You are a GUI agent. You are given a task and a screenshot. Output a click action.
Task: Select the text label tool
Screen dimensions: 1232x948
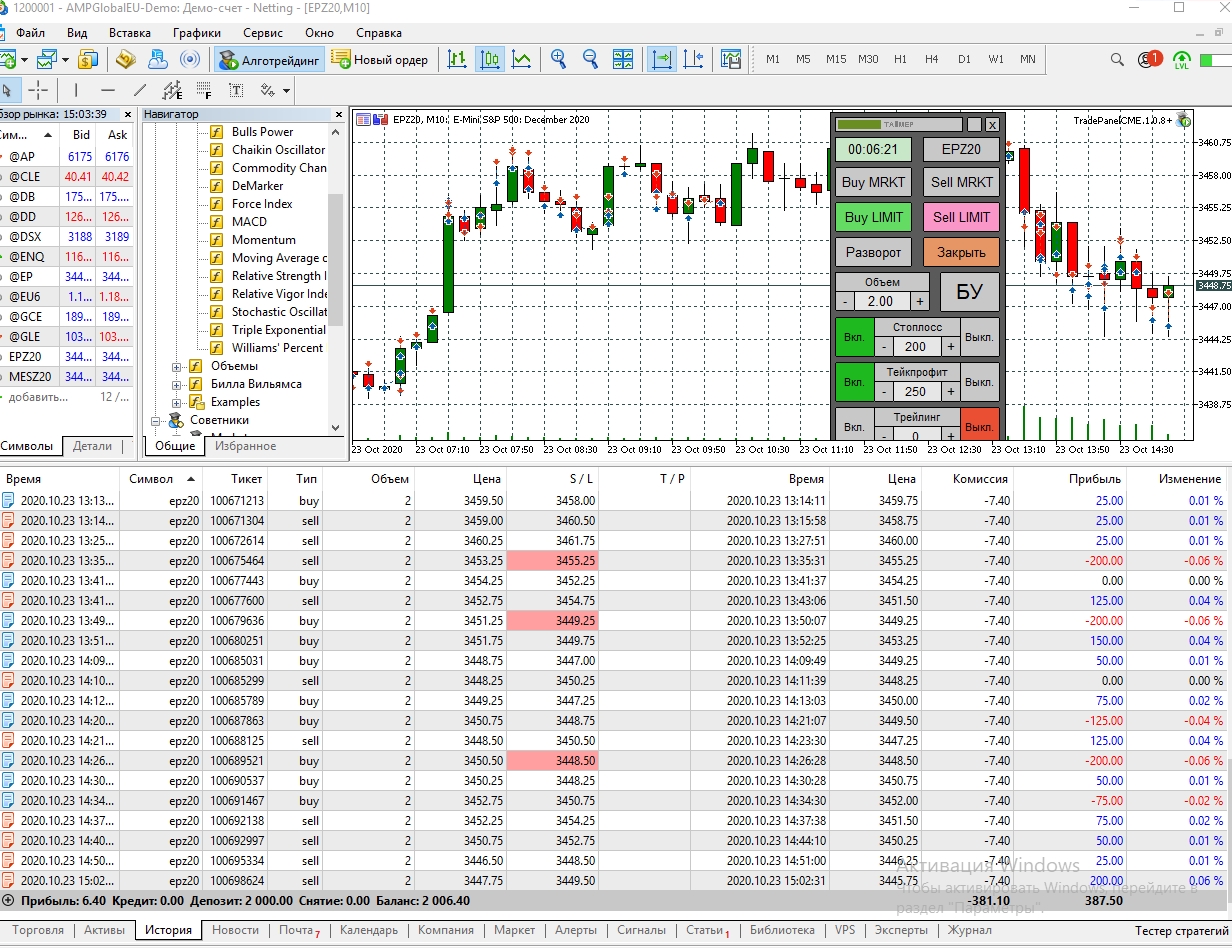pyautogui.click(x=236, y=90)
